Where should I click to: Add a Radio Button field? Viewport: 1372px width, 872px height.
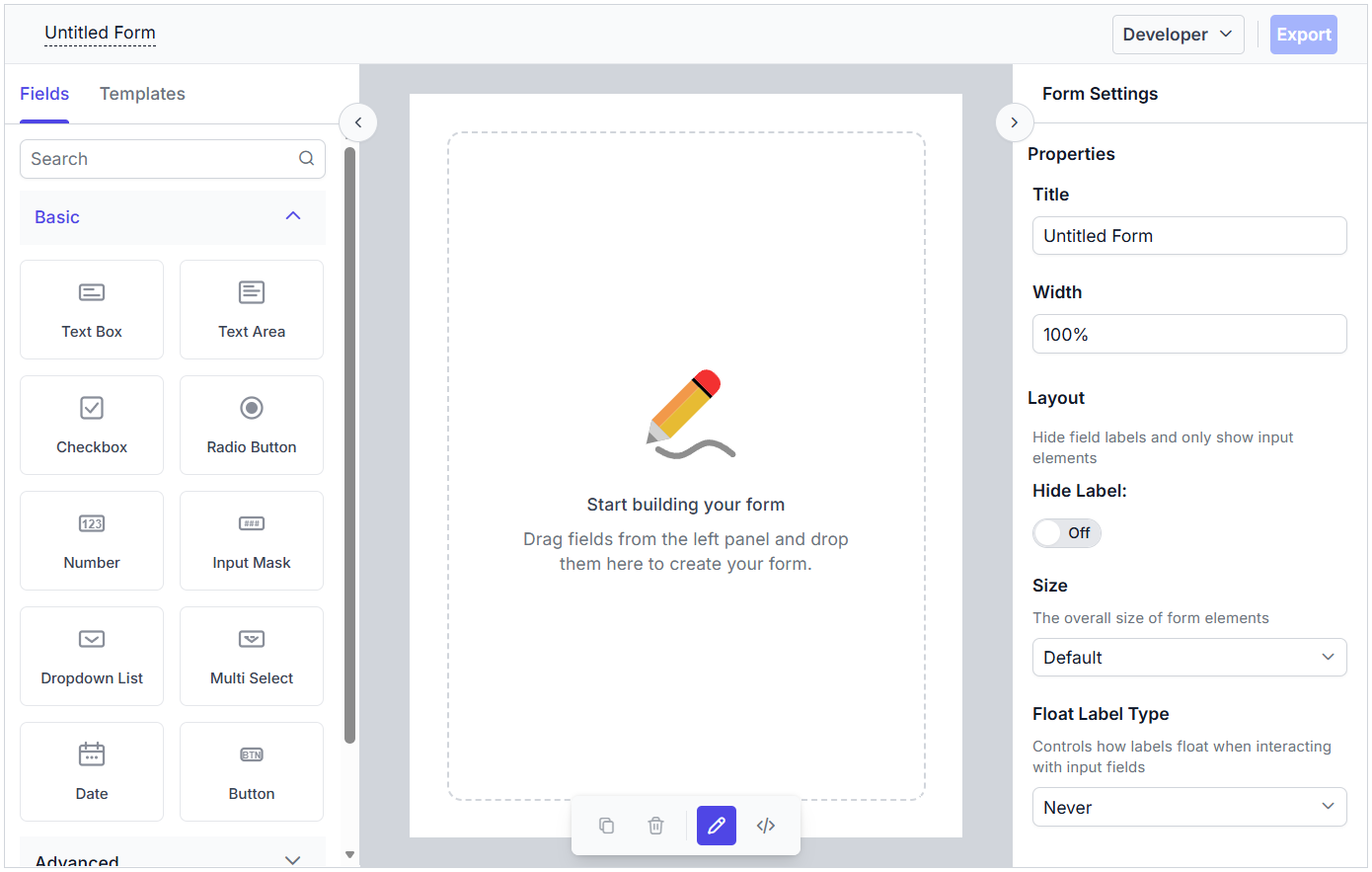point(252,425)
